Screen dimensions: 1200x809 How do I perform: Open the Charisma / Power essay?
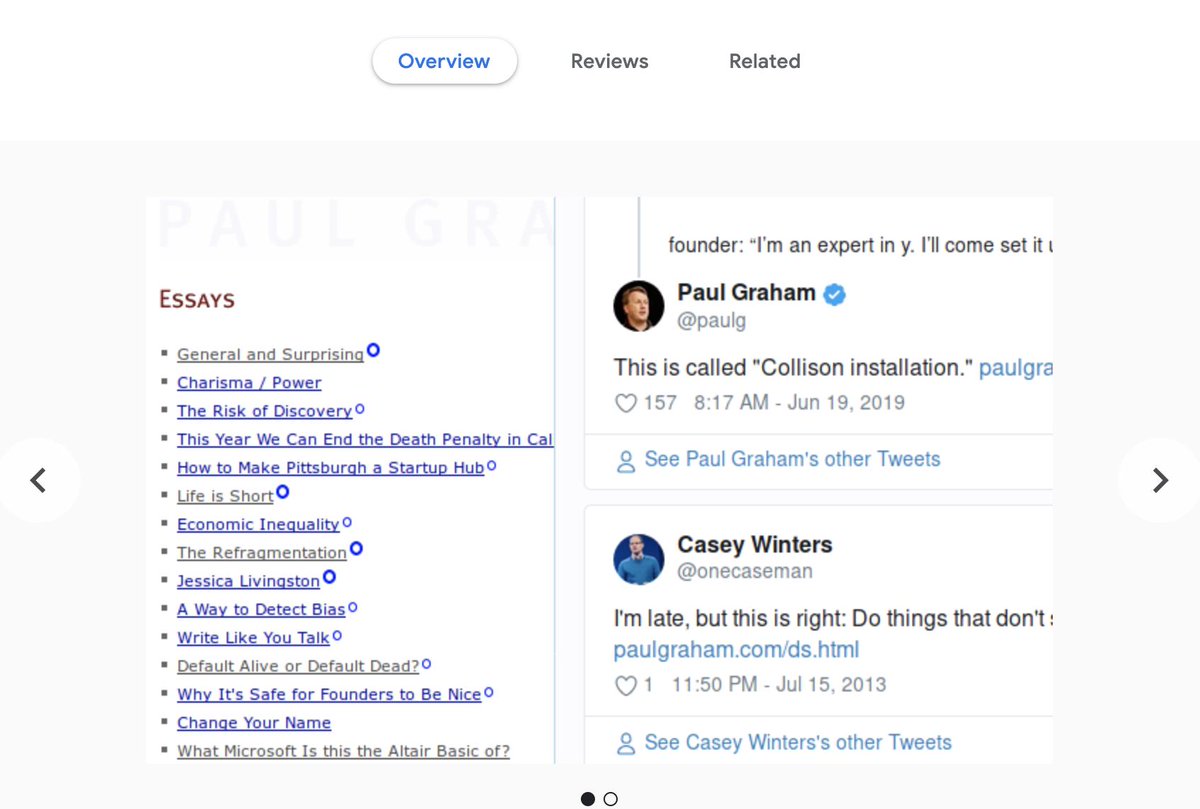pos(249,383)
